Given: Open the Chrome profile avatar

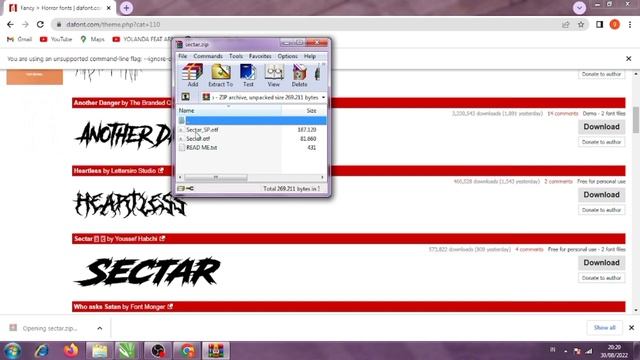Looking at the screenshot, I should click(615, 24).
